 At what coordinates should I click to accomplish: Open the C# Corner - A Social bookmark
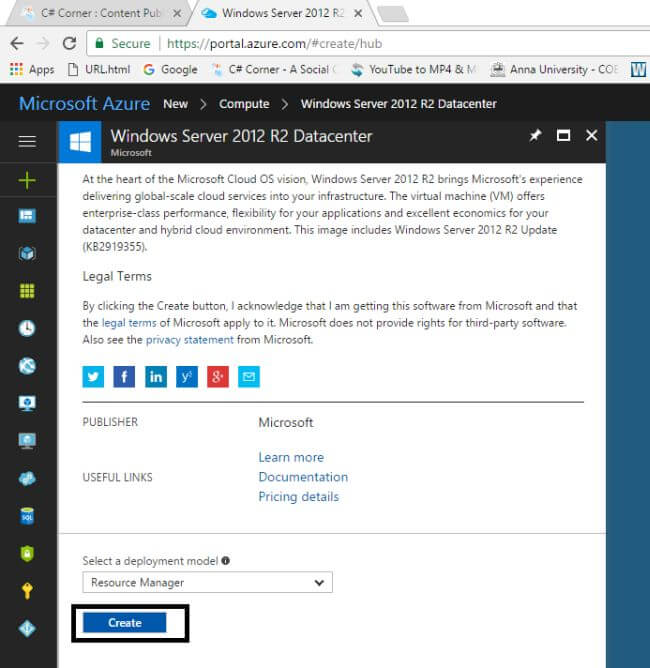[274, 69]
